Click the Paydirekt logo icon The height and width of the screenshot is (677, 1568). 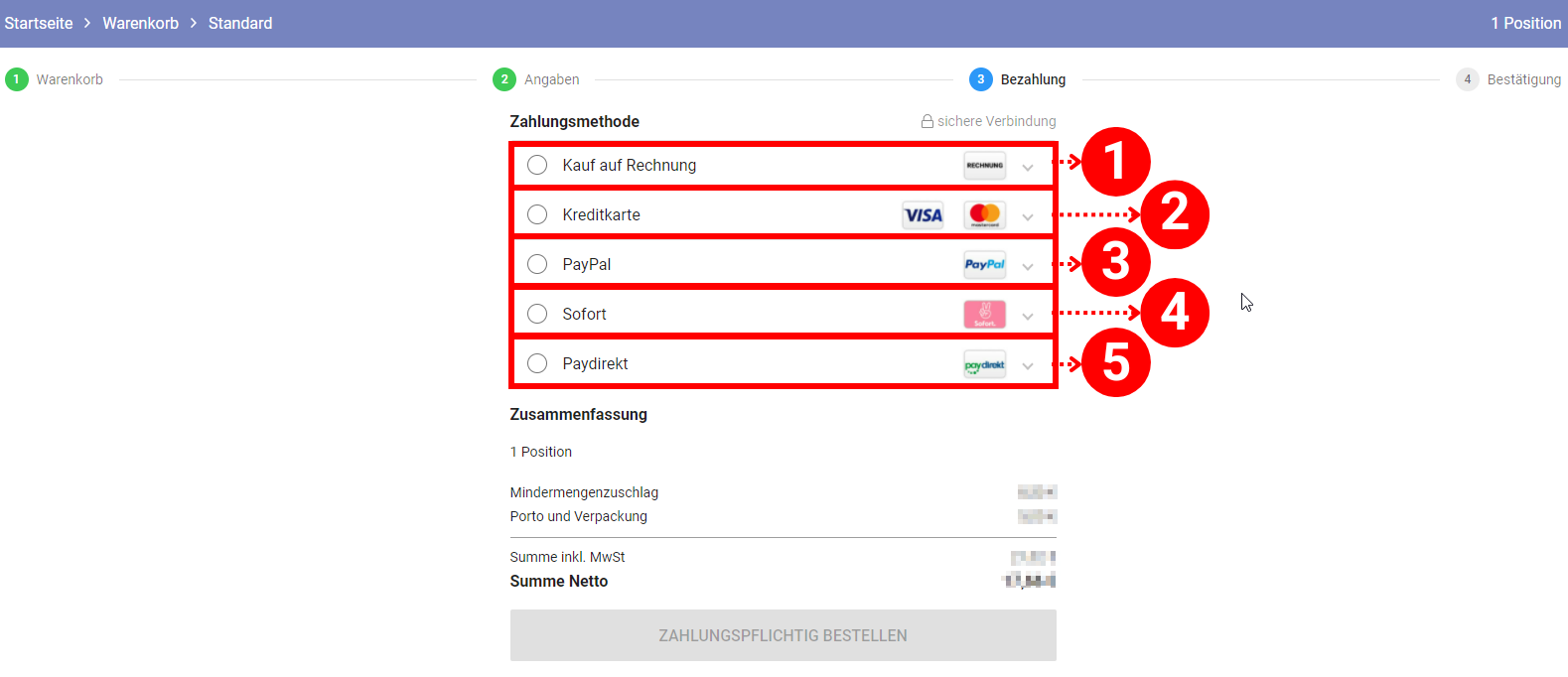(984, 364)
